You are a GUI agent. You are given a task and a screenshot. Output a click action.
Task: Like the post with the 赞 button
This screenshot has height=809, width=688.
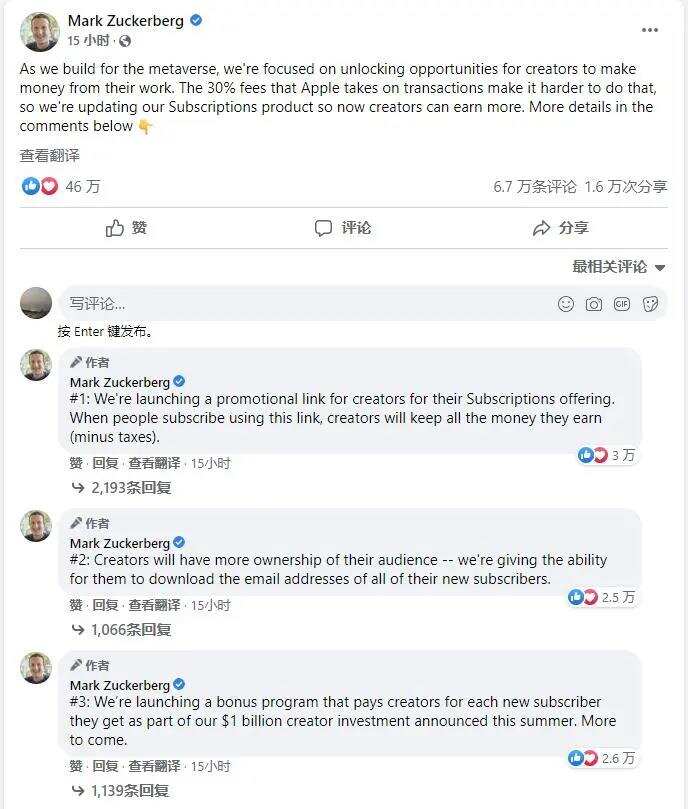tap(126, 228)
